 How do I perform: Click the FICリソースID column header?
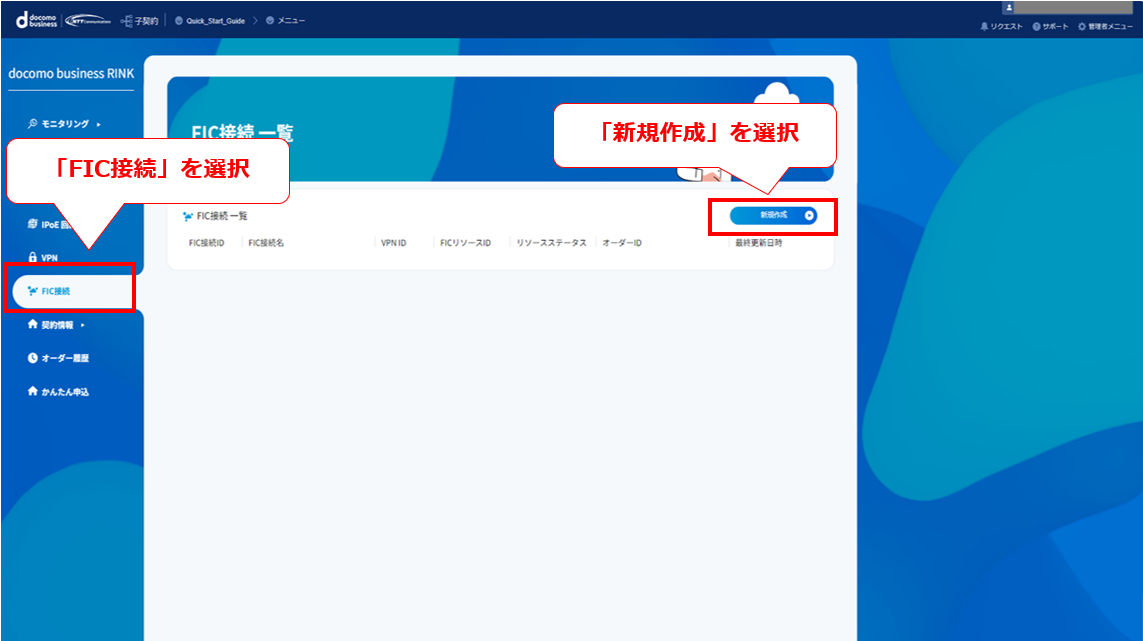(465, 243)
